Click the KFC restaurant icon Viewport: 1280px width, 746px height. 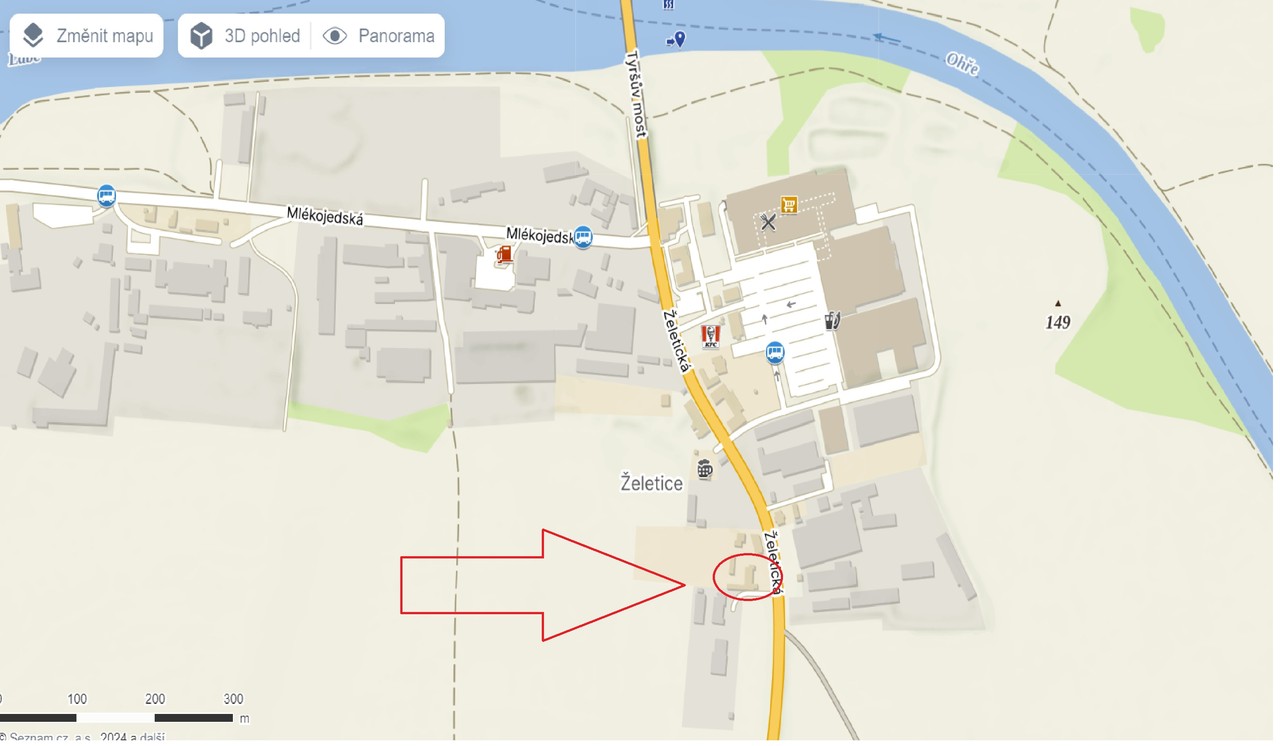(x=711, y=336)
